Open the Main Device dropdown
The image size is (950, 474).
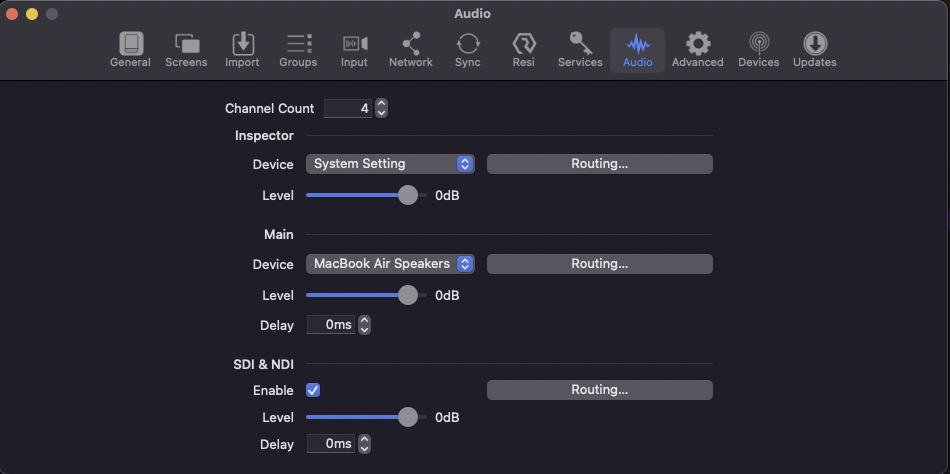pyautogui.click(x=390, y=264)
